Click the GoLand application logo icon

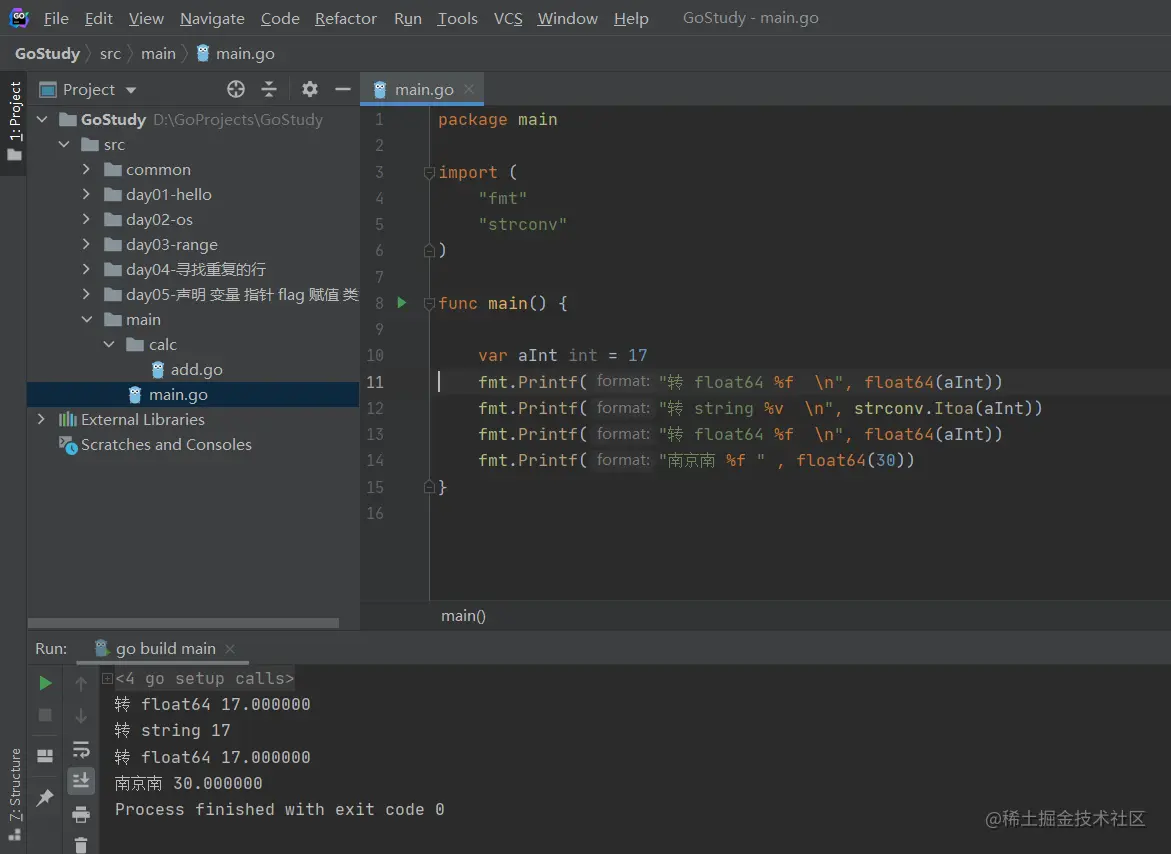(19, 18)
